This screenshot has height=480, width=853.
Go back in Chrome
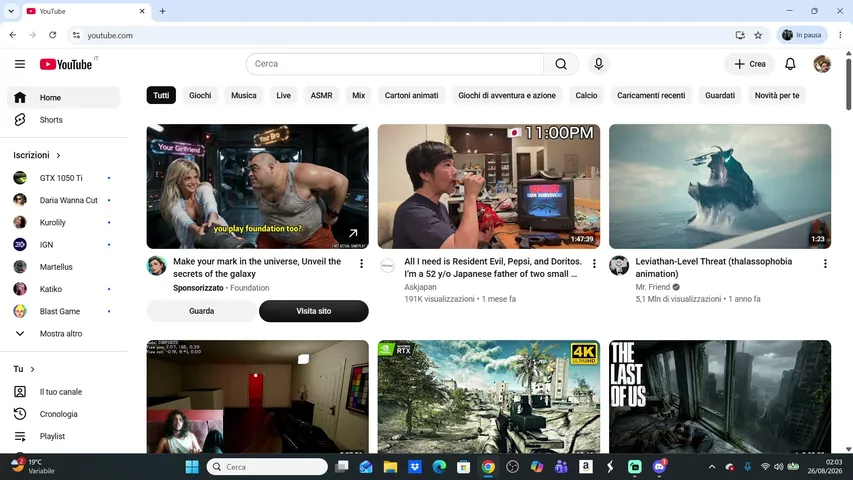pyautogui.click(x=13, y=35)
